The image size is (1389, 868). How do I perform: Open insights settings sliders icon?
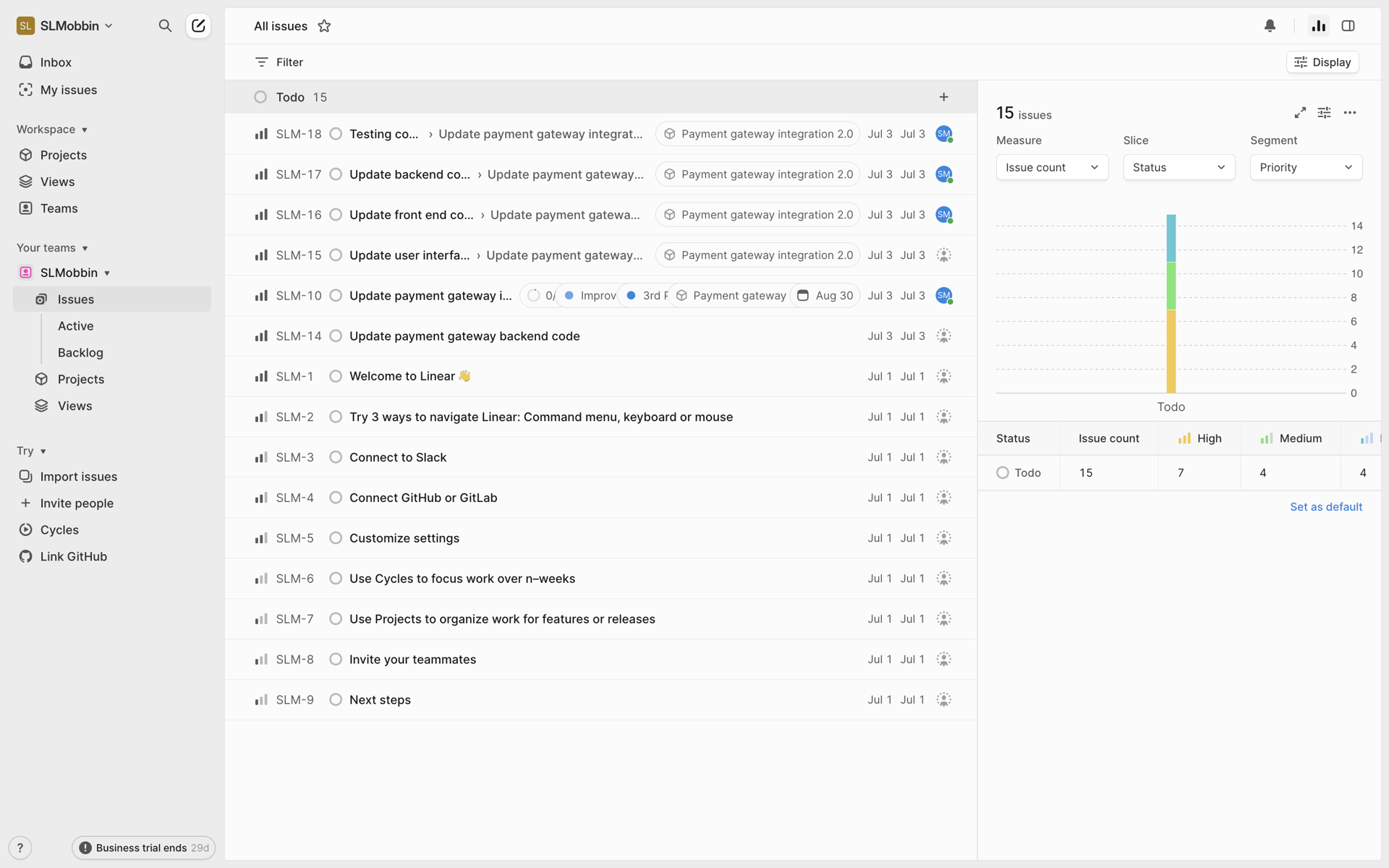pos(1324,113)
